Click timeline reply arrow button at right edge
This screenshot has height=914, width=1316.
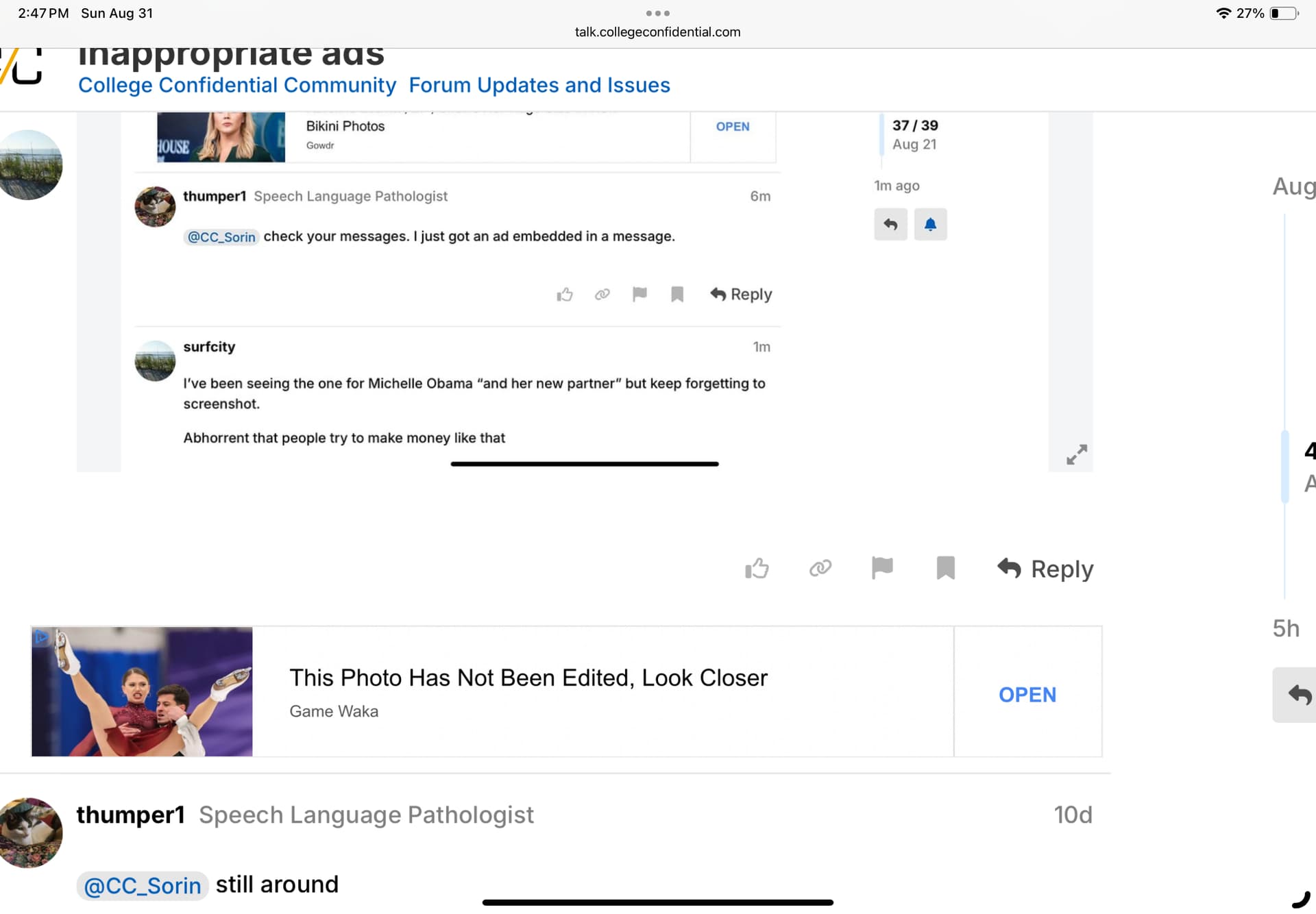1297,694
